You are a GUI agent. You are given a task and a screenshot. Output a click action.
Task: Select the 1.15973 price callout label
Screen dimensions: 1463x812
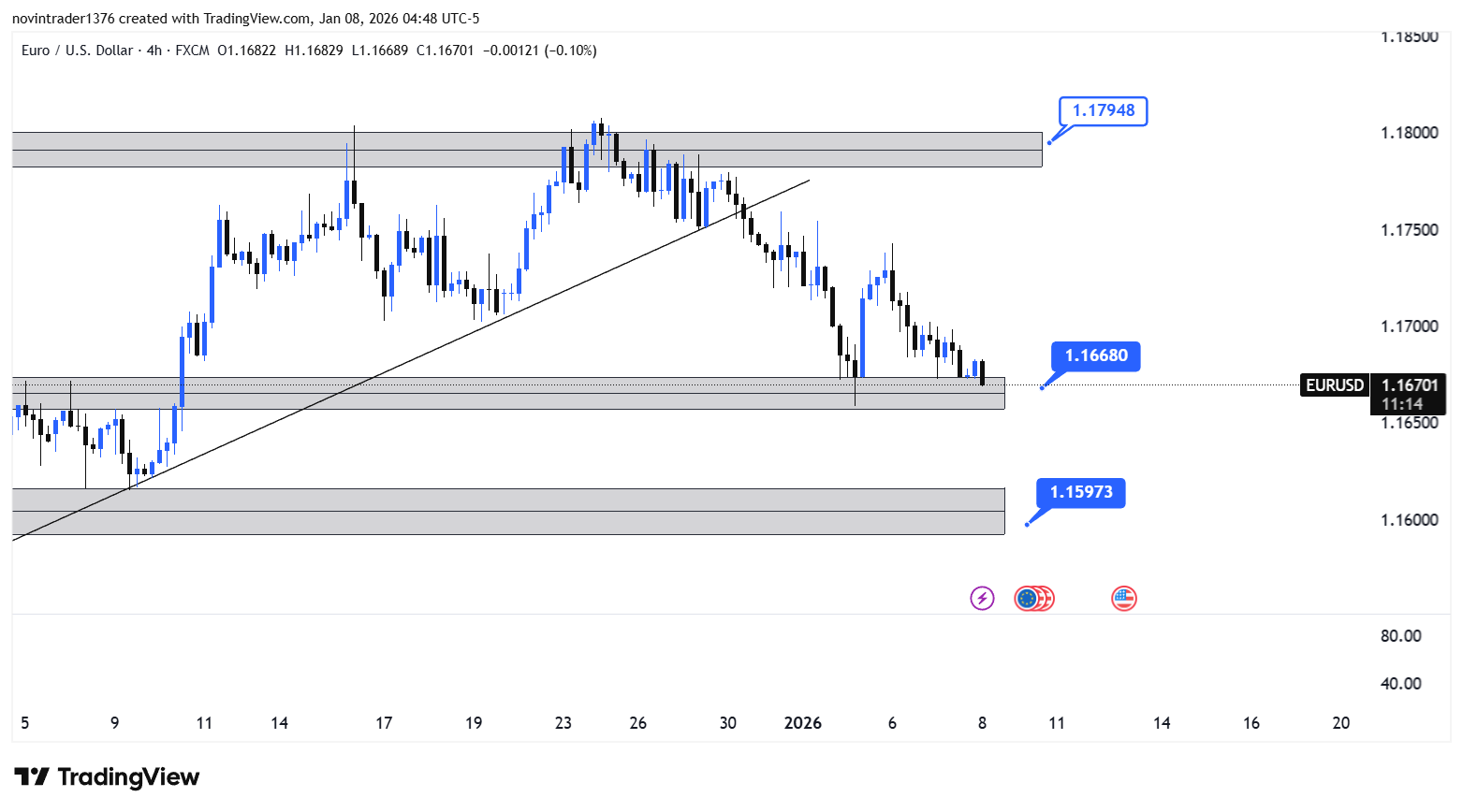pos(1081,493)
